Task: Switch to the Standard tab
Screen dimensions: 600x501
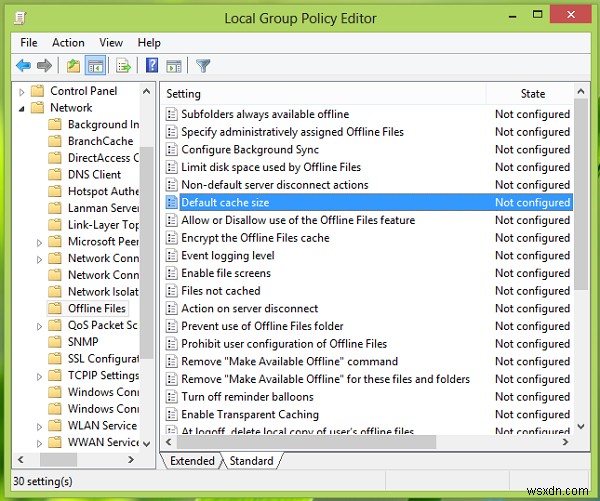Action: [x=251, y=460]
